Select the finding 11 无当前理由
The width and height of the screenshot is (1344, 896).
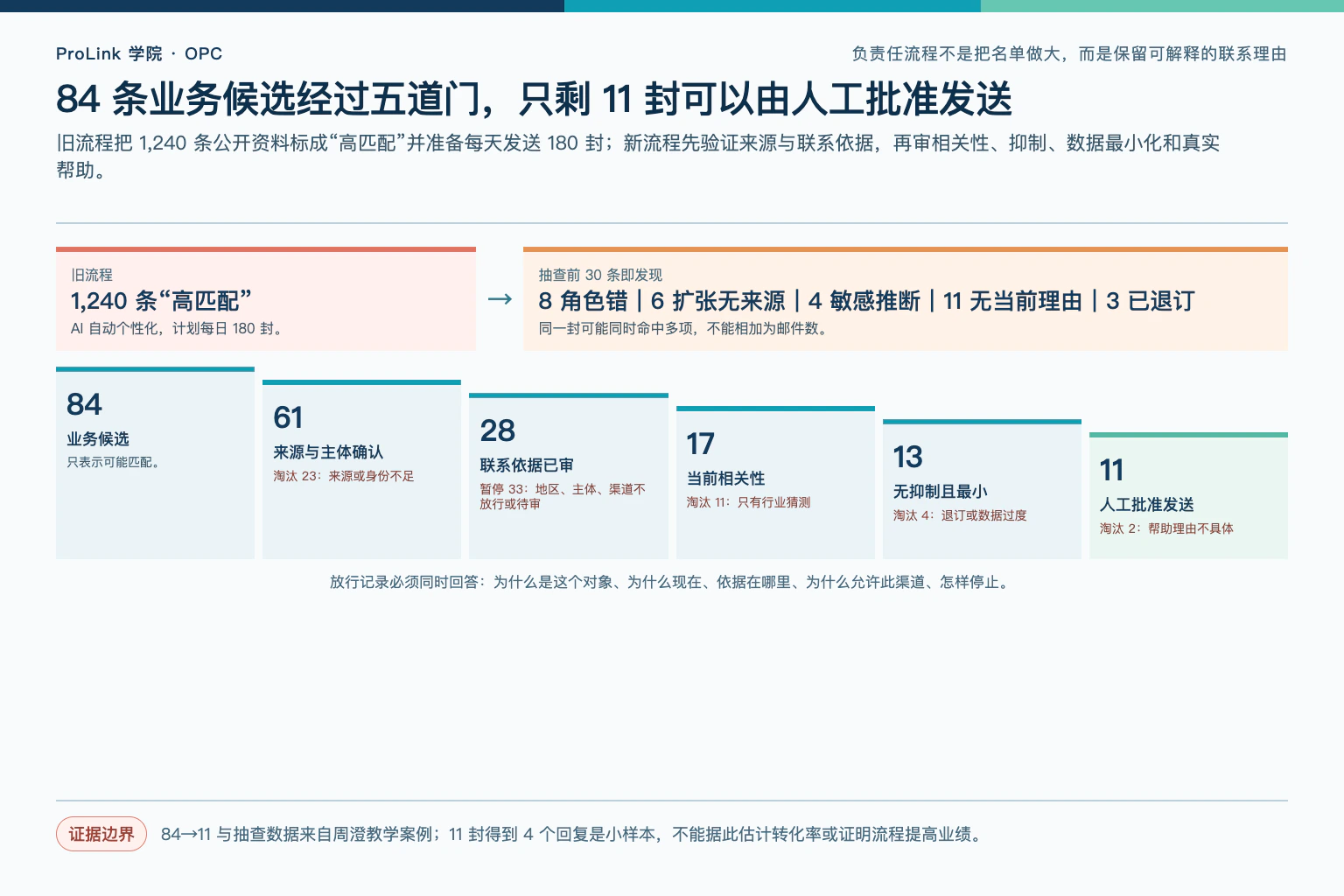(1012, 301)
